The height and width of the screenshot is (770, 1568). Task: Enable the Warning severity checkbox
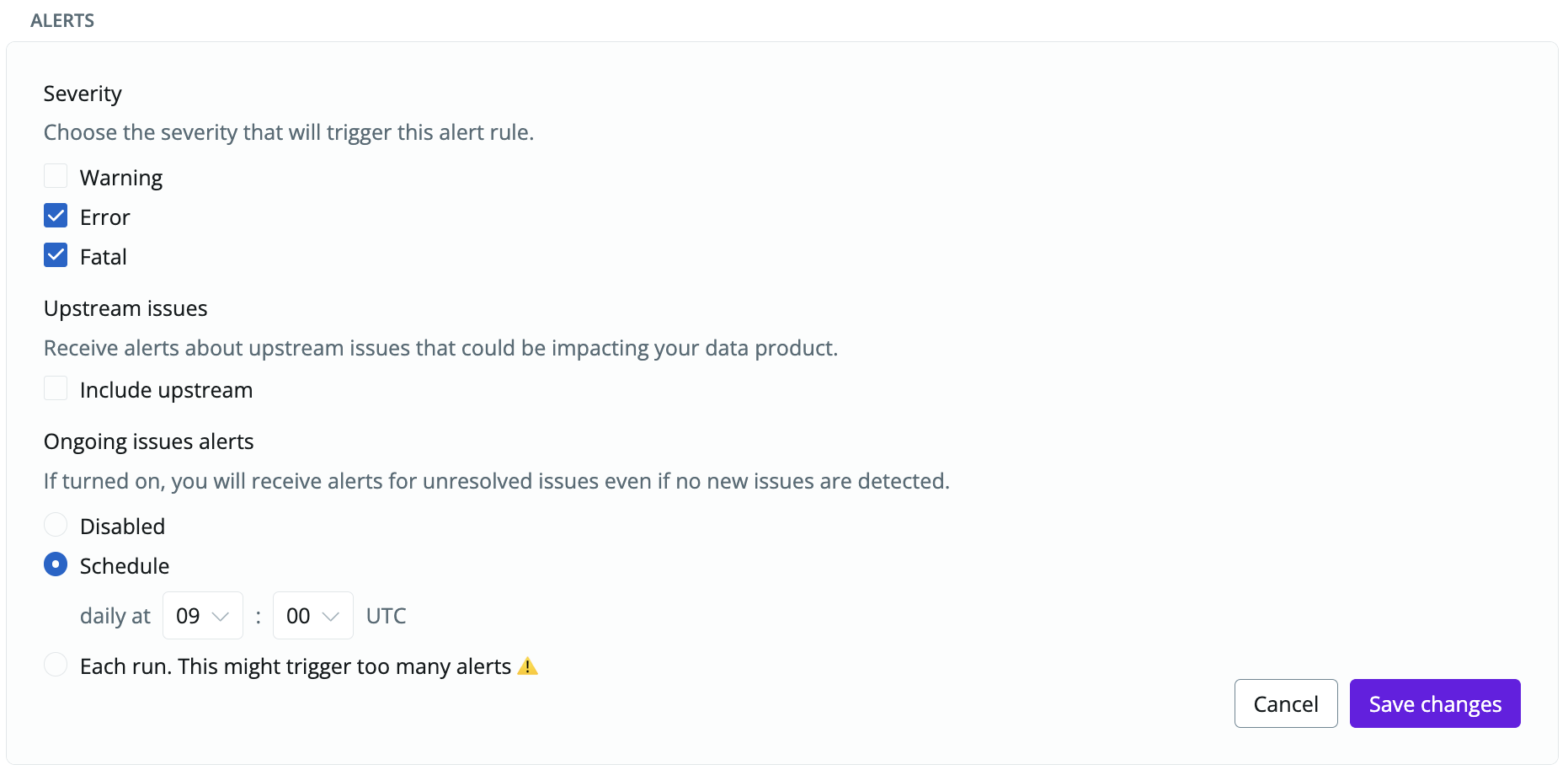[56, 176]
